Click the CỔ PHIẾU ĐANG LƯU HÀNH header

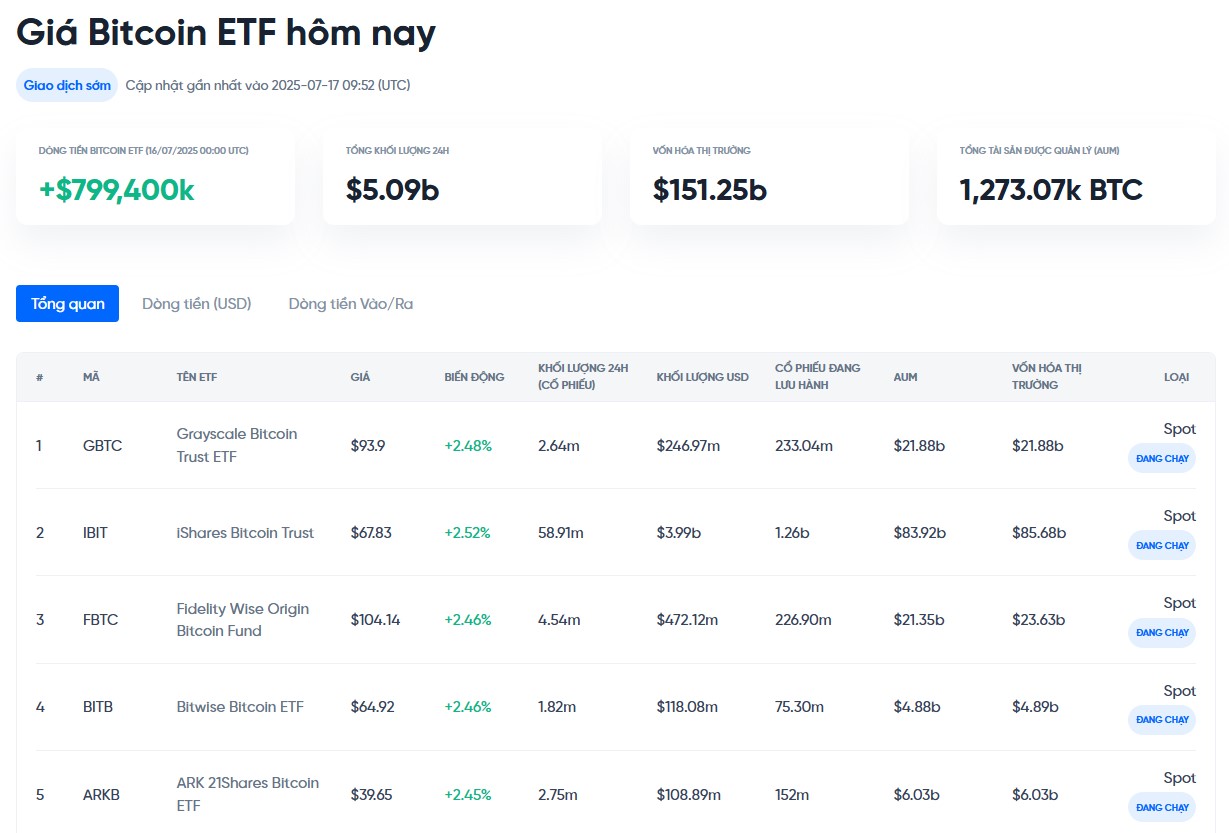[x=817, y=376]
